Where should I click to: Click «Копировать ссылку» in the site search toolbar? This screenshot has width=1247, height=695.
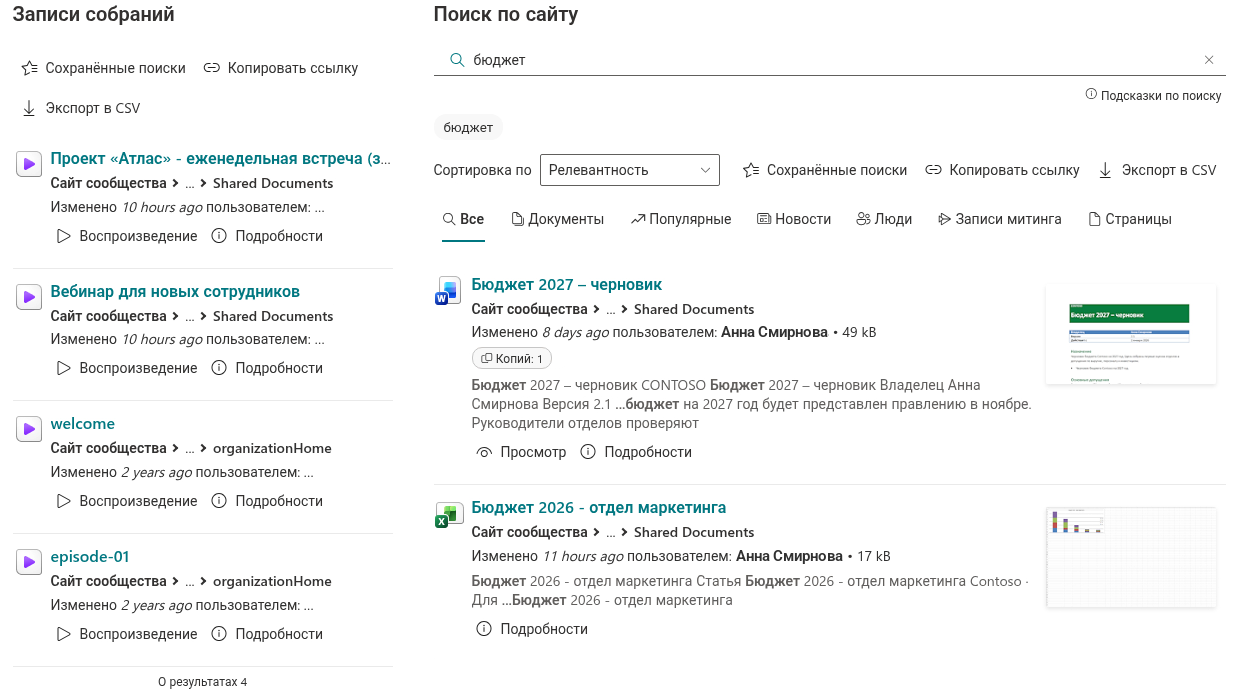click(1002, 170)
